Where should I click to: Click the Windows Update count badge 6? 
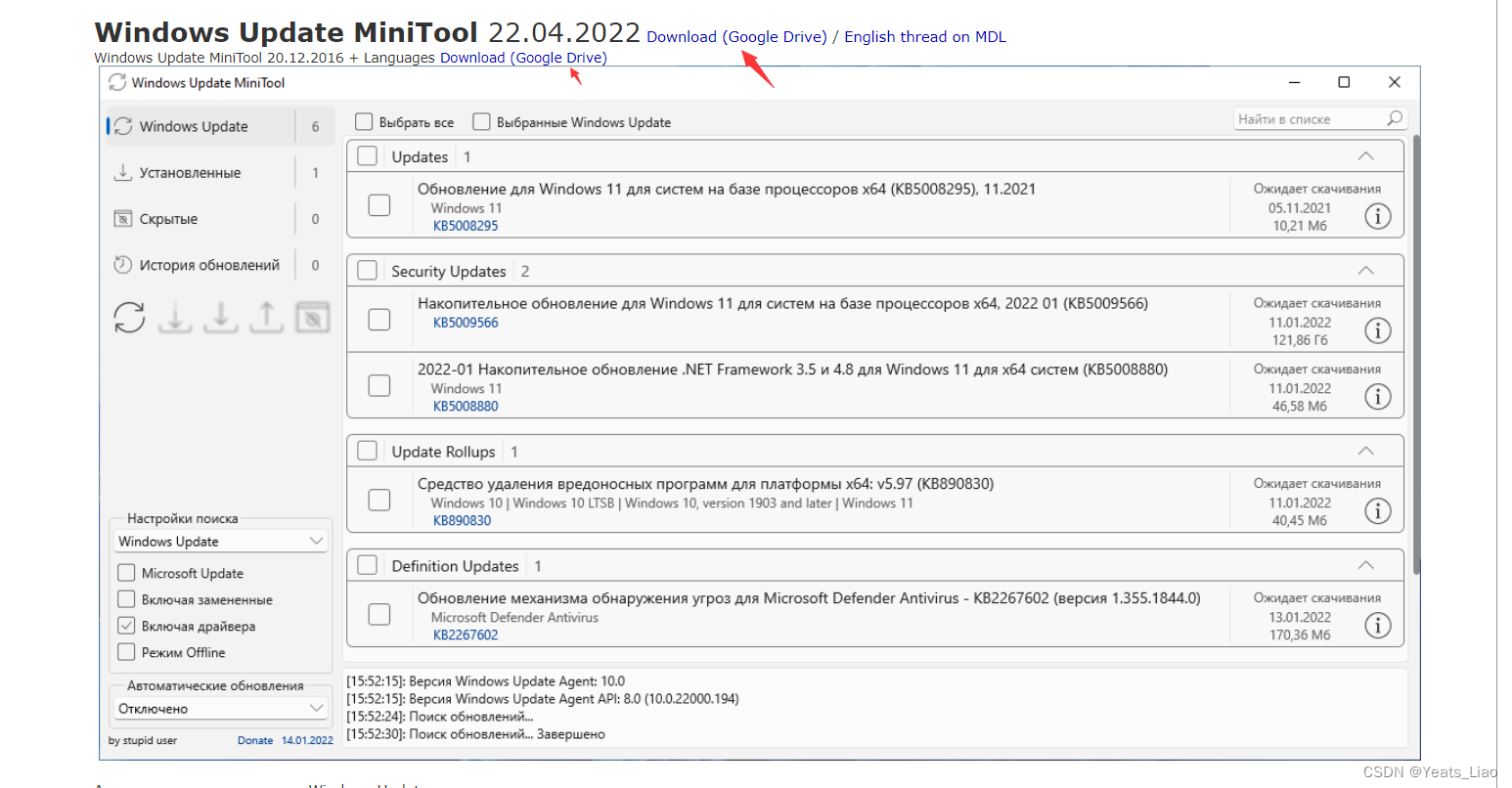315,126
